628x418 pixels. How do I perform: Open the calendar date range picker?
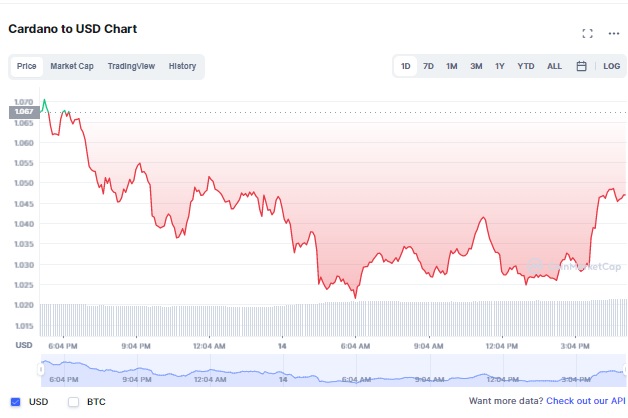click(581, 66)
